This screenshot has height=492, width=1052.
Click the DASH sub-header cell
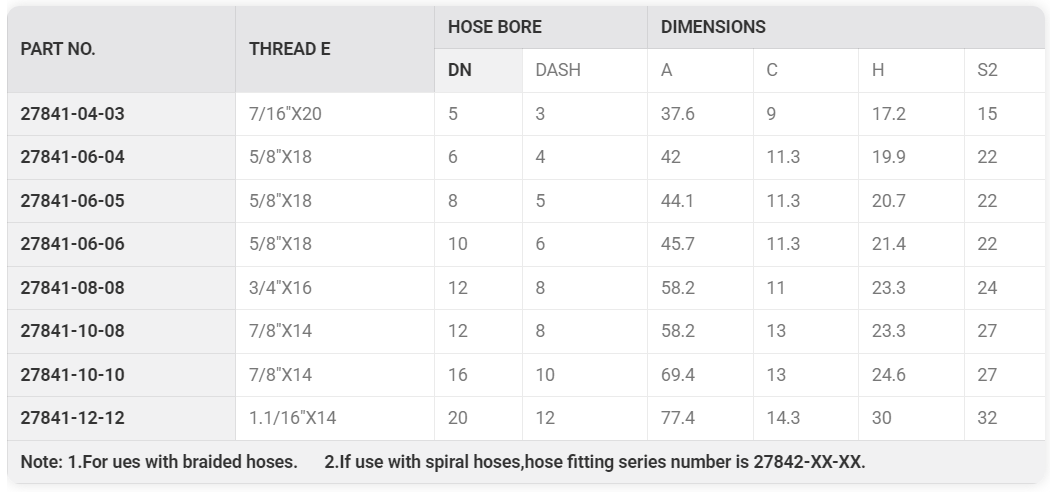[x=584, y=70]
